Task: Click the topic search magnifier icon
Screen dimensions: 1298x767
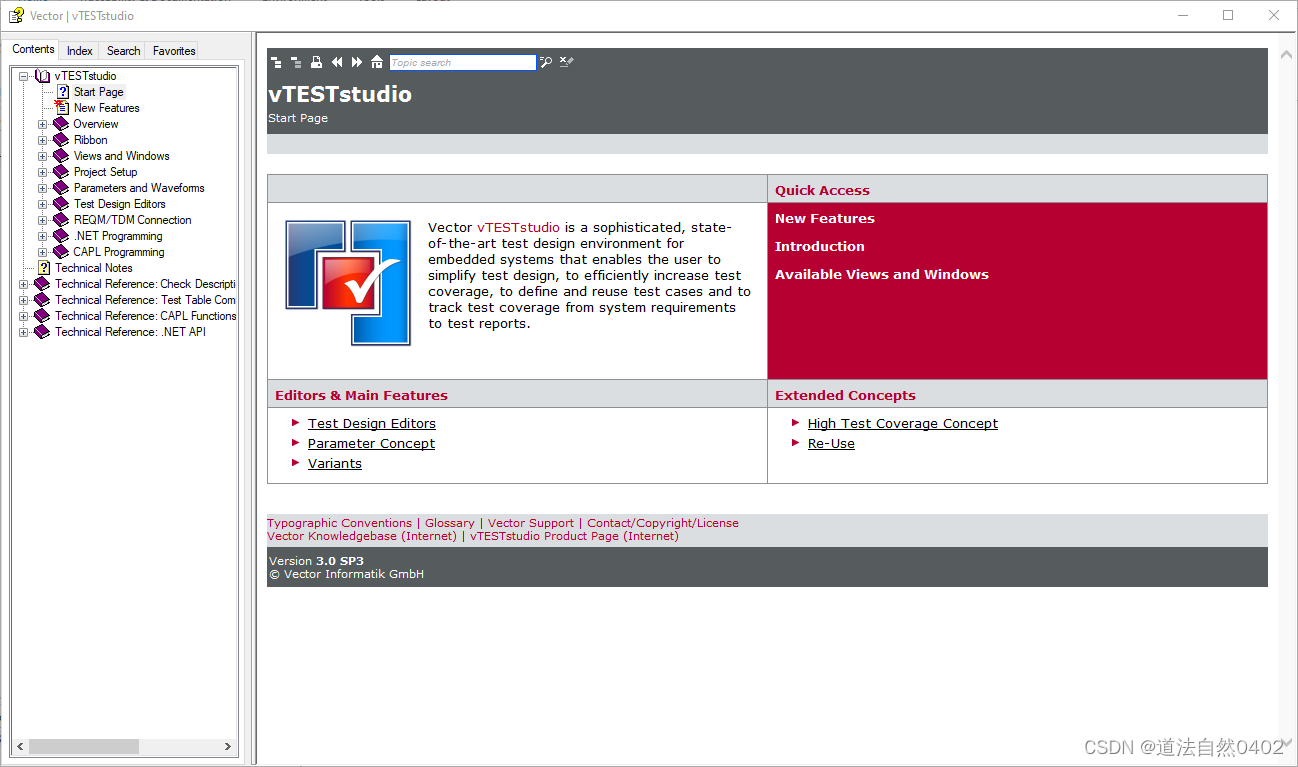Action: (546, 62)
